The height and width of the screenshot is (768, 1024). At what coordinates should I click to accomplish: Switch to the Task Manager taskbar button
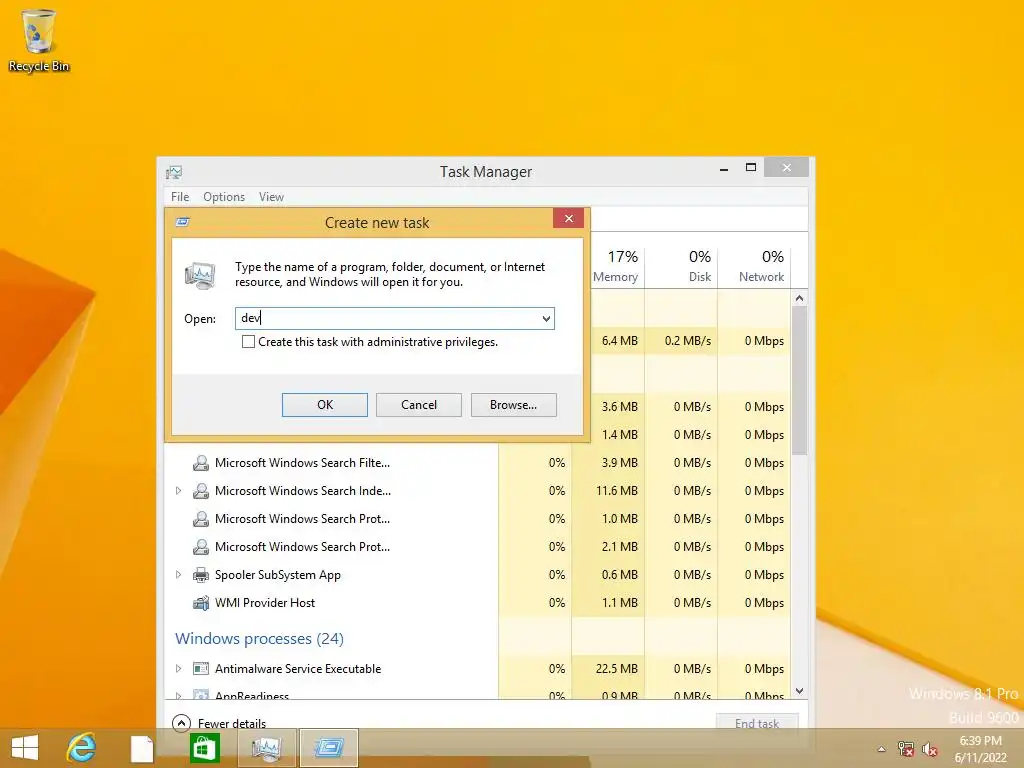[266, 748]
